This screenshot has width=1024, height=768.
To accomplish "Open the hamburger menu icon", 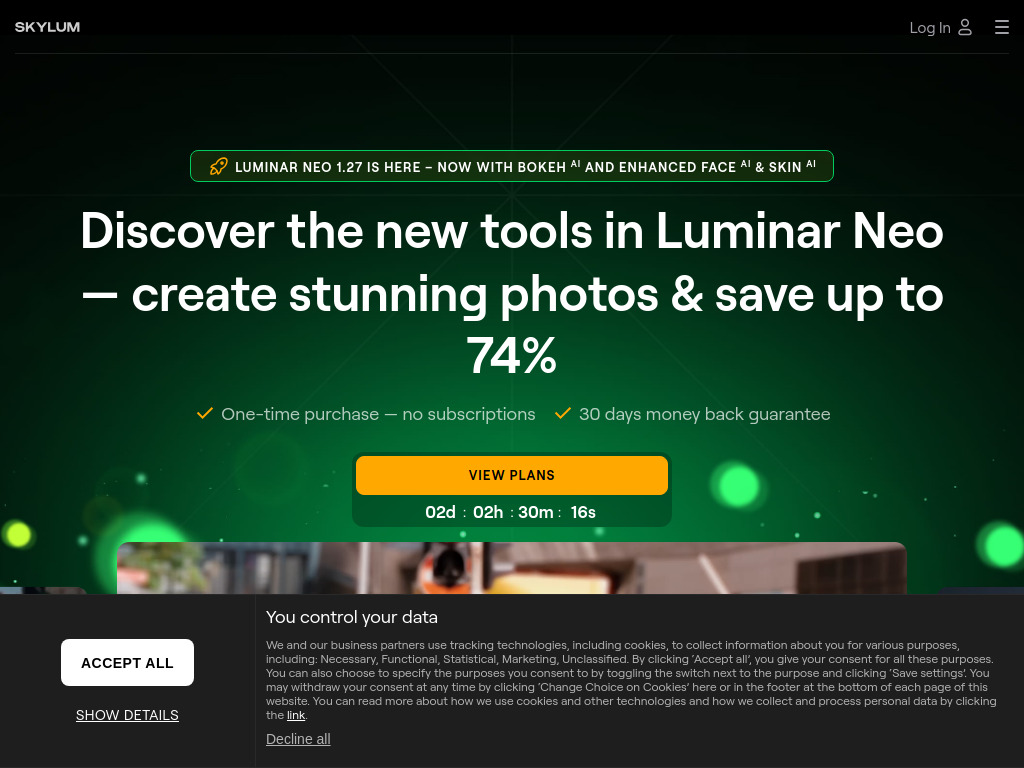I will 1002,27.
